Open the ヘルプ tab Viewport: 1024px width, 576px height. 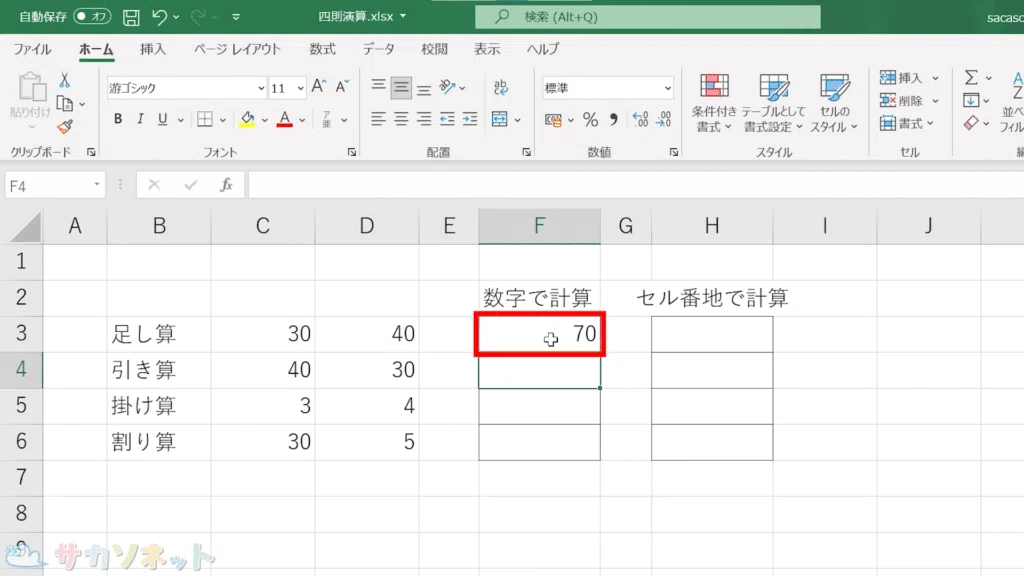(x=543, y=49)
